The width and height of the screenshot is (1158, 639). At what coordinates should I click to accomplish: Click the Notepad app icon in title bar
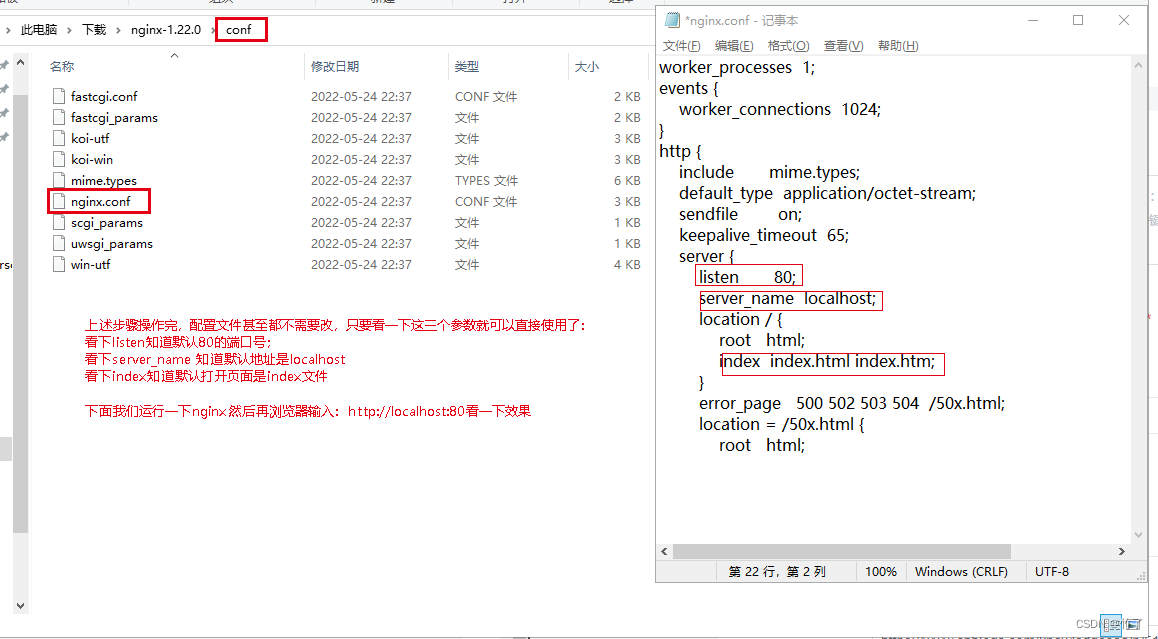[672, 20]
